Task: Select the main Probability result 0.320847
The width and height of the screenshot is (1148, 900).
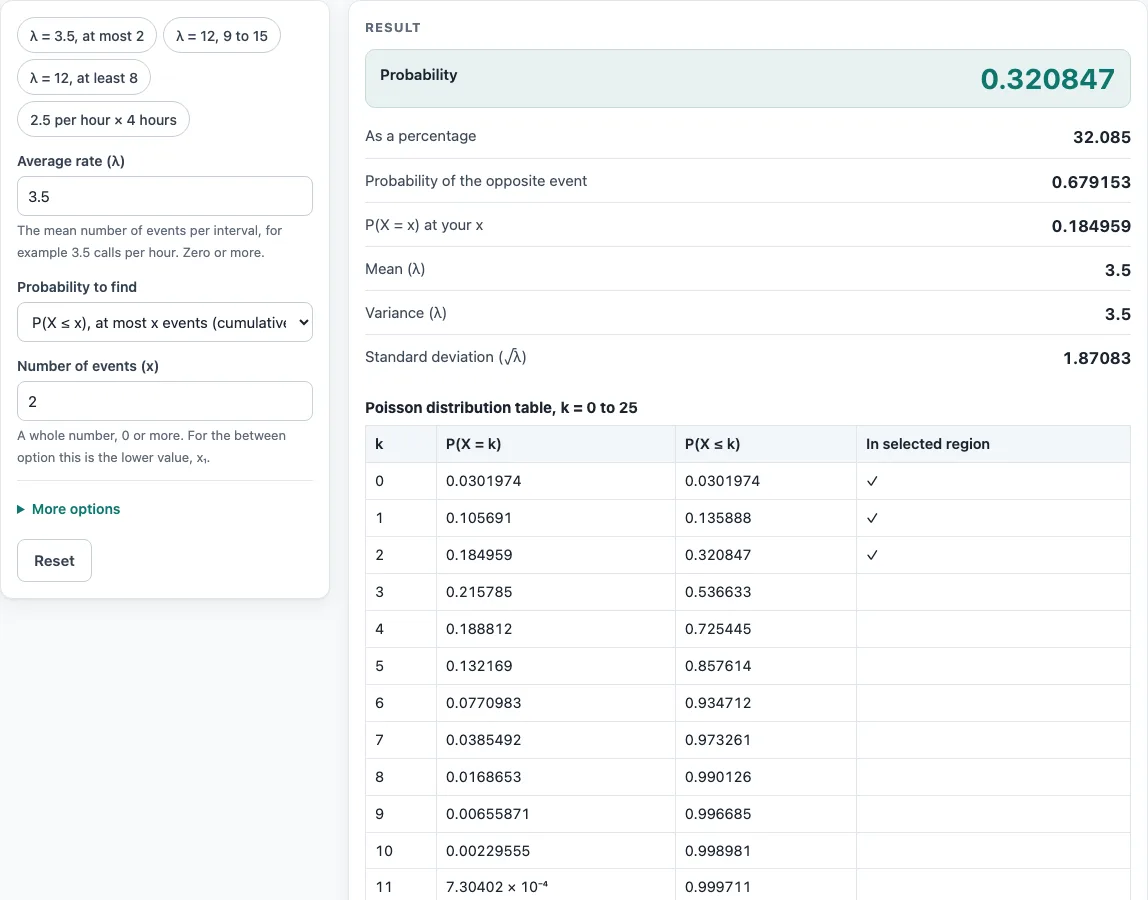Action: (1048, 79)
